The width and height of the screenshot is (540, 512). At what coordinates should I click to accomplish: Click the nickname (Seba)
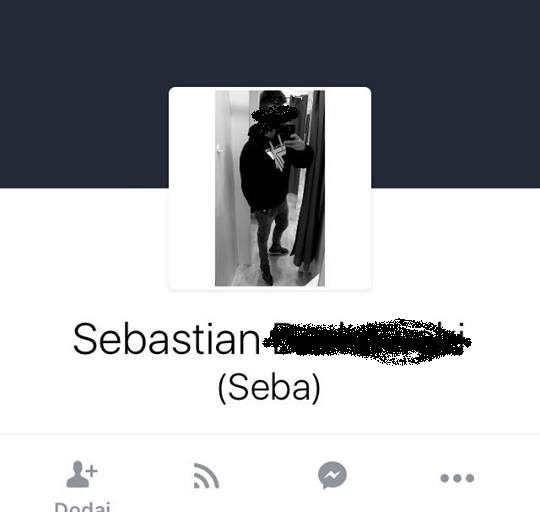269,388
